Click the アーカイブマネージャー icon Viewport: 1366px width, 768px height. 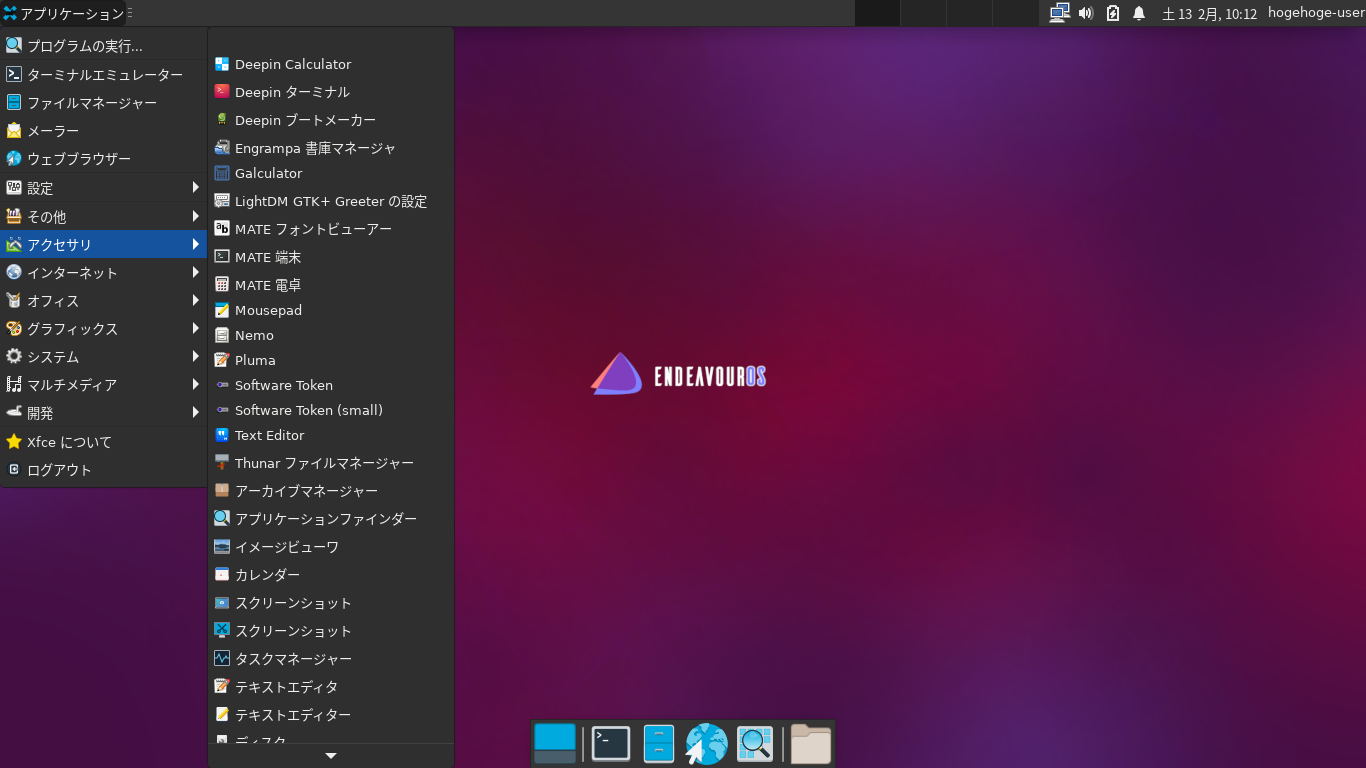222,491
